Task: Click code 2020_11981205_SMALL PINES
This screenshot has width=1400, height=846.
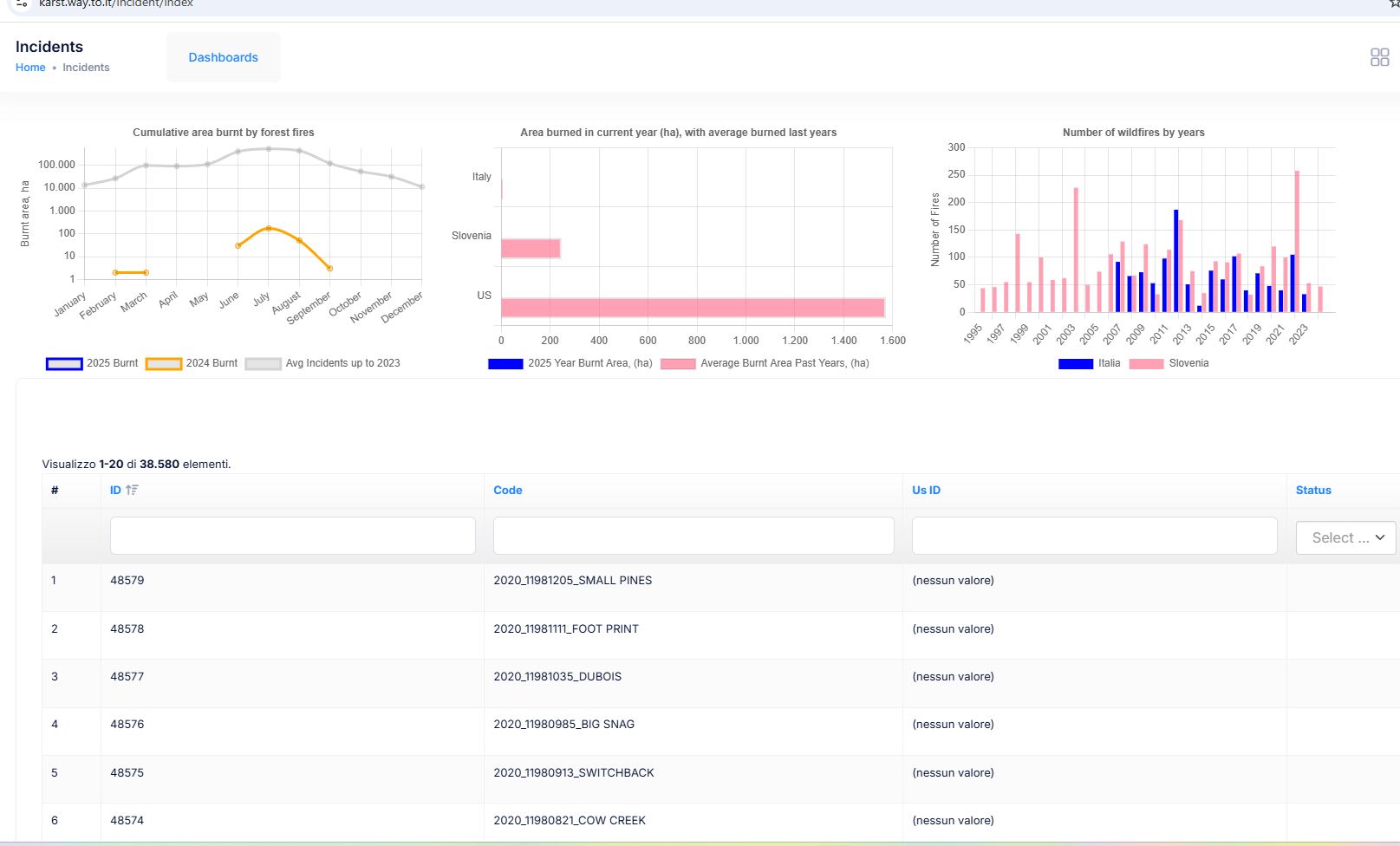Action: pos(573,581)
